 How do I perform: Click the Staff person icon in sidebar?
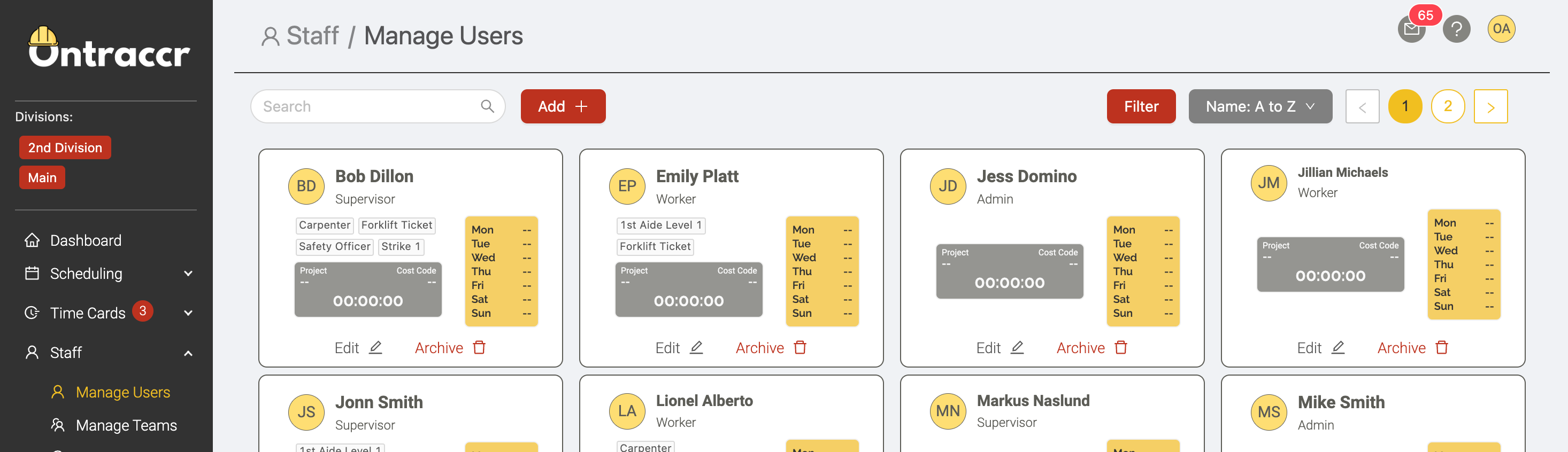click(32, 352)
